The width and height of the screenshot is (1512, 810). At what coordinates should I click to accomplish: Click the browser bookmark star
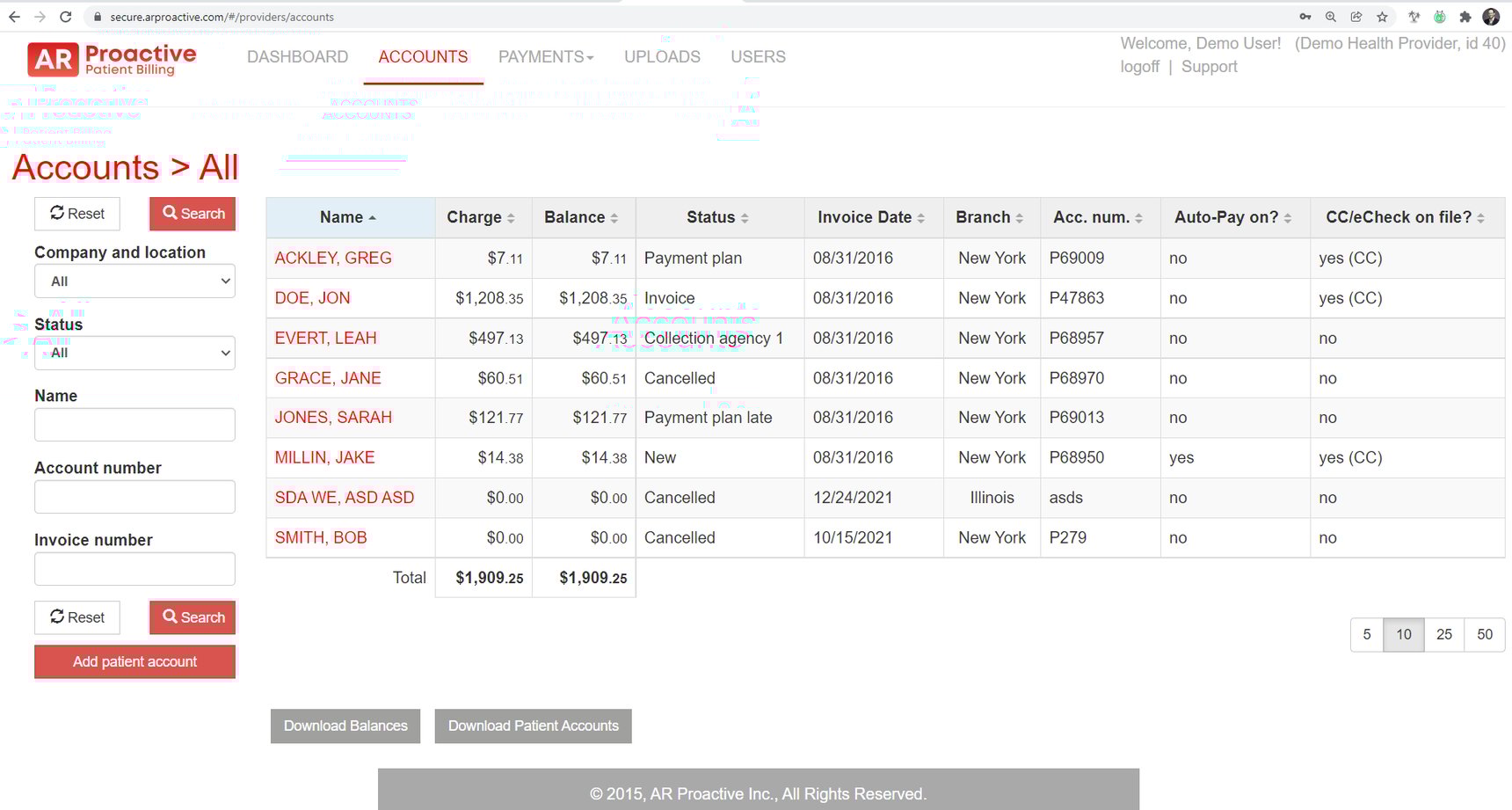(x=1382, y=16)
